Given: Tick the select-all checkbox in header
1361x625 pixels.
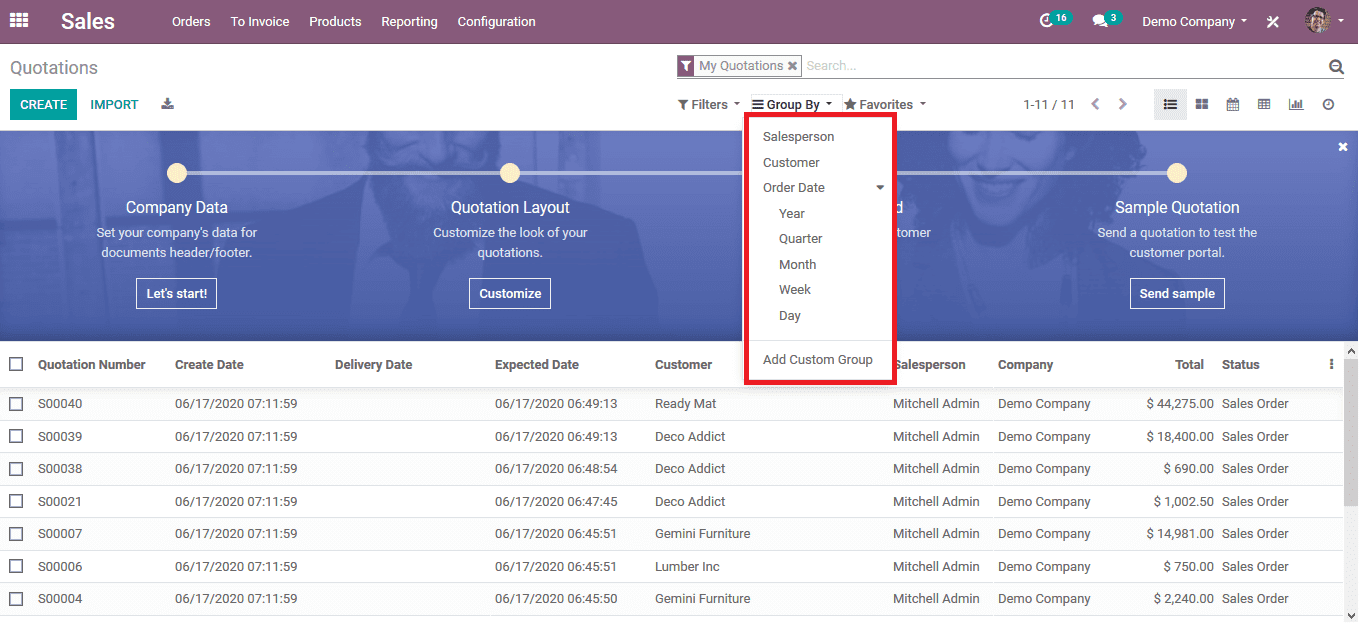Looking at the screenshot, I should pyautogui.click(x=16, y=364).
